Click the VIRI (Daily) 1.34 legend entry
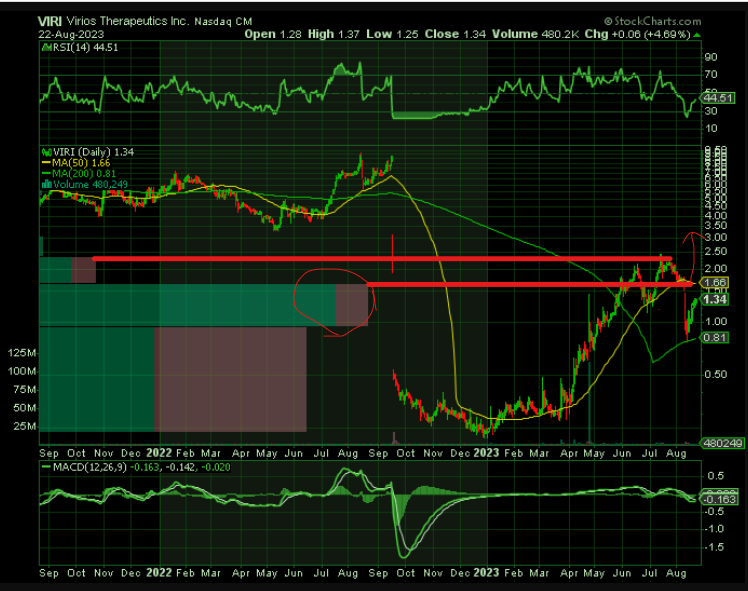Image resolution: width=748 pixels, height=591 pixels. [93, 152]
